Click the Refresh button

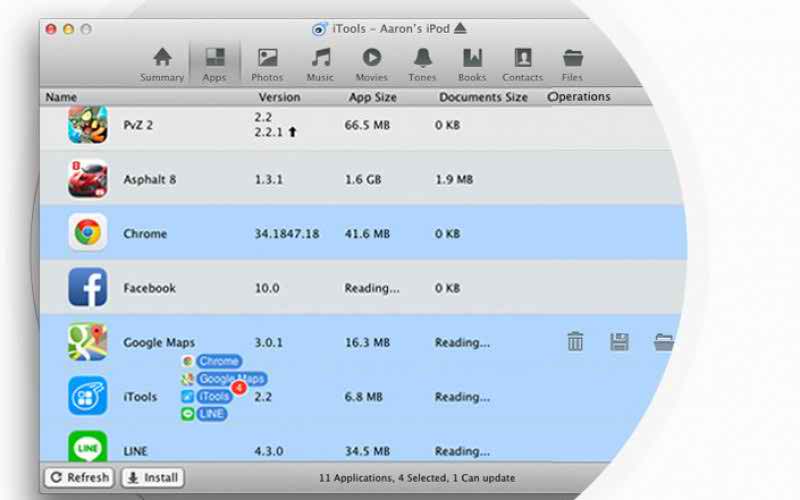coord(79,478)
